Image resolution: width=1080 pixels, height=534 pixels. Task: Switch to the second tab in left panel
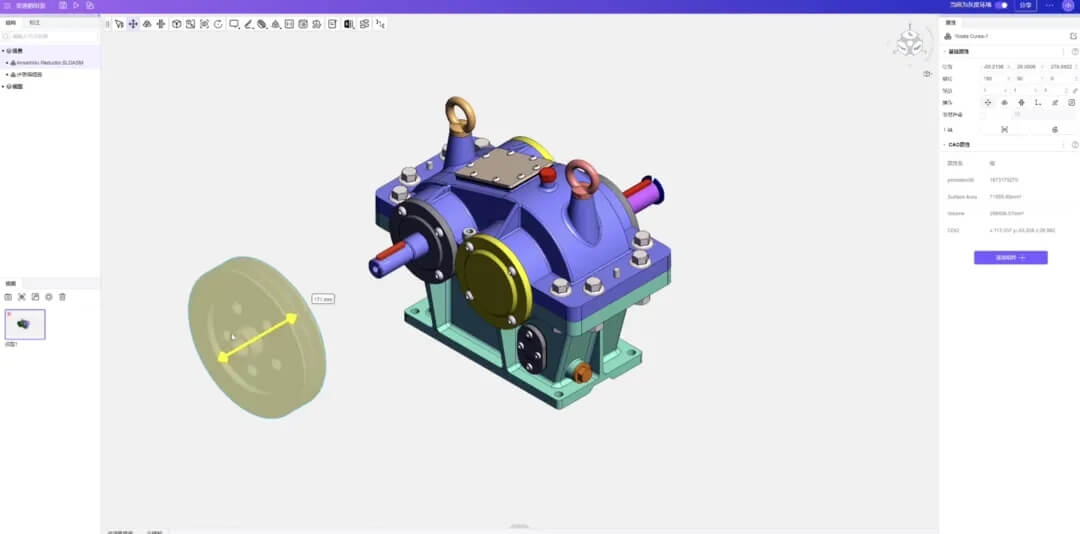coord(35,21)
